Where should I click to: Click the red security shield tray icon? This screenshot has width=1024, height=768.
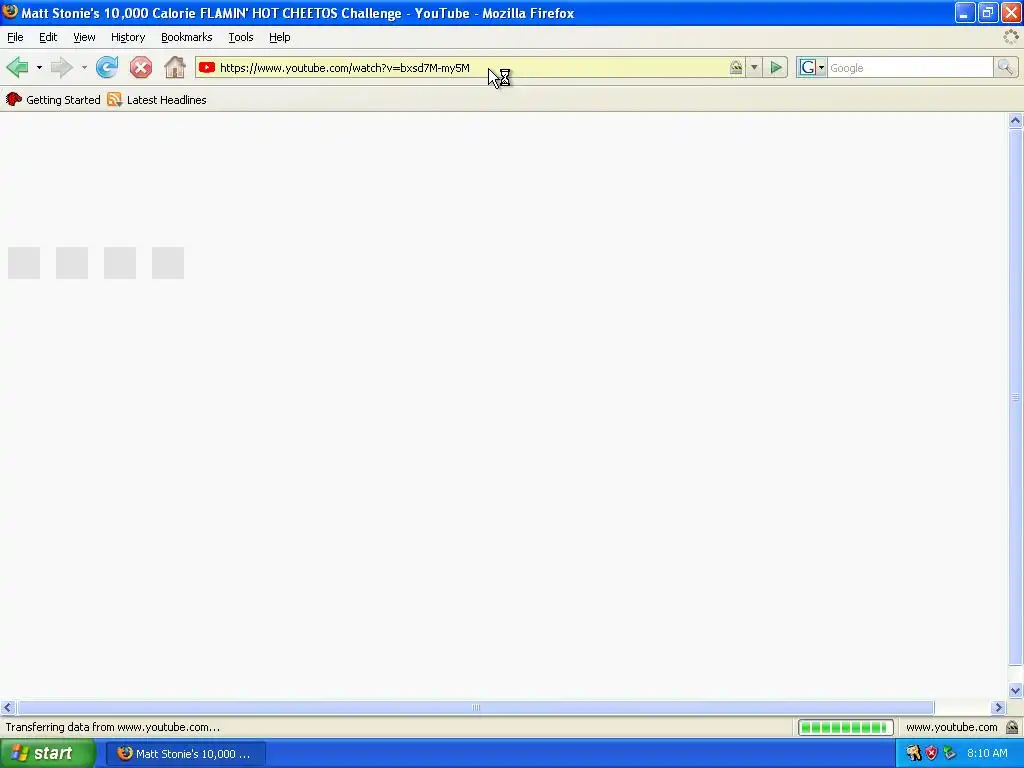click(931, 753)
